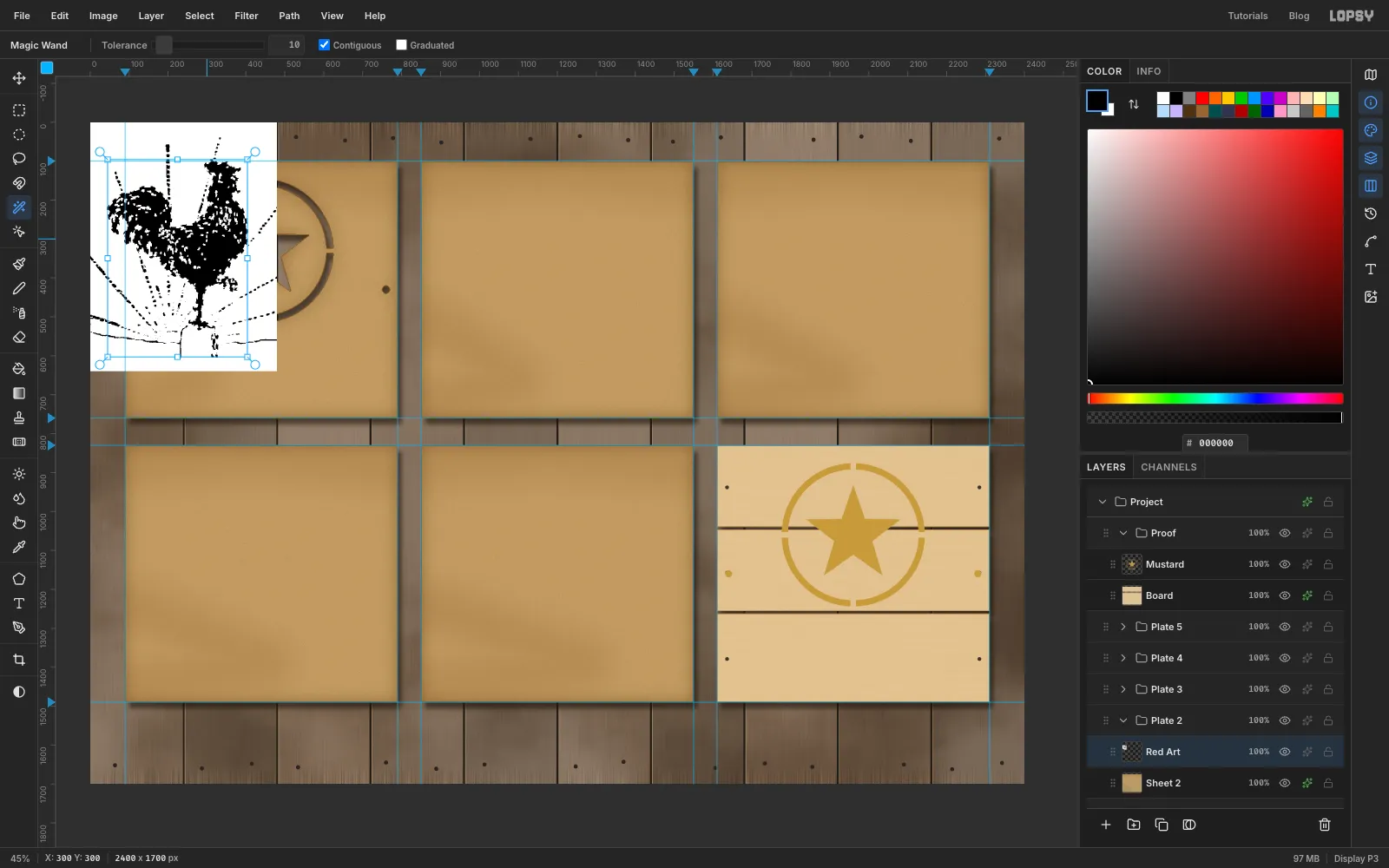The image size is (1389, 868).
Task: Collapse the Project folder
Action: coord(1103,502)
